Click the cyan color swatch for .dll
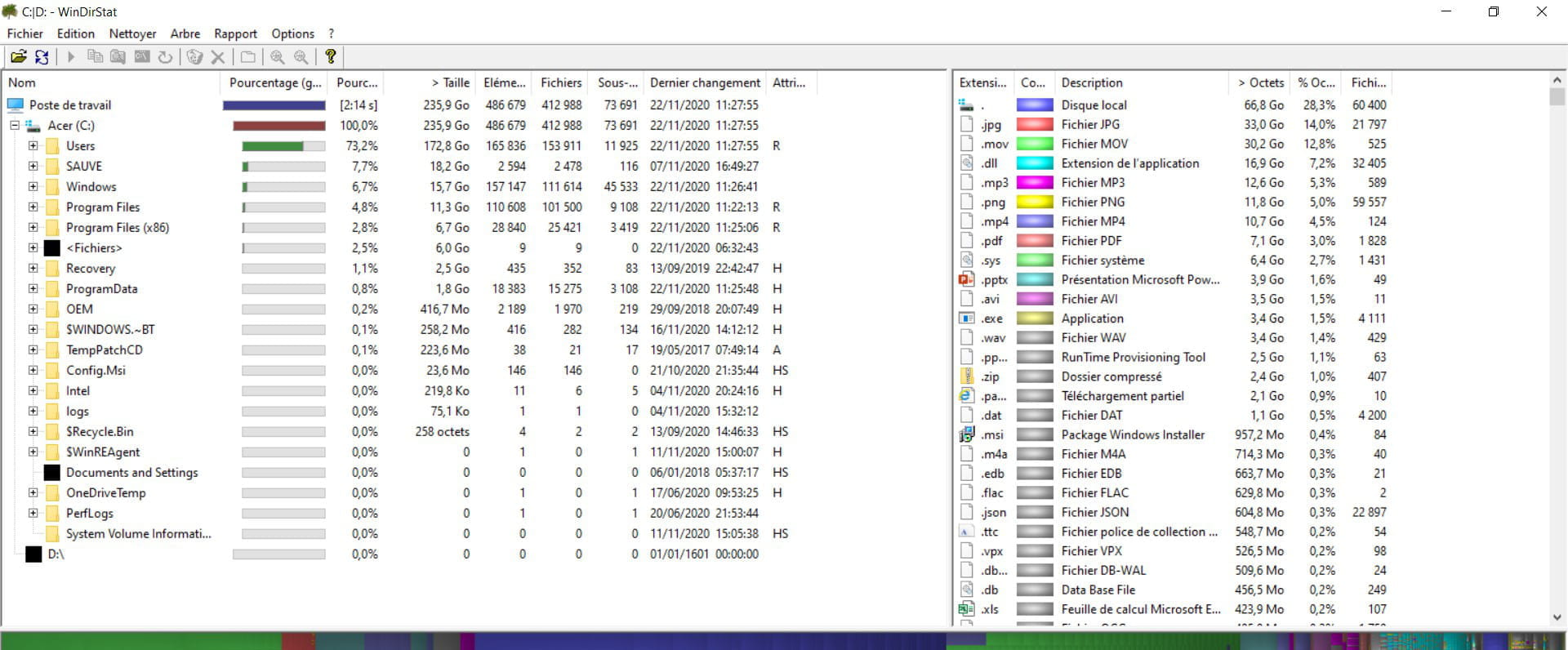Viewport: 1568px width, 650px height. coord(1034,163)
